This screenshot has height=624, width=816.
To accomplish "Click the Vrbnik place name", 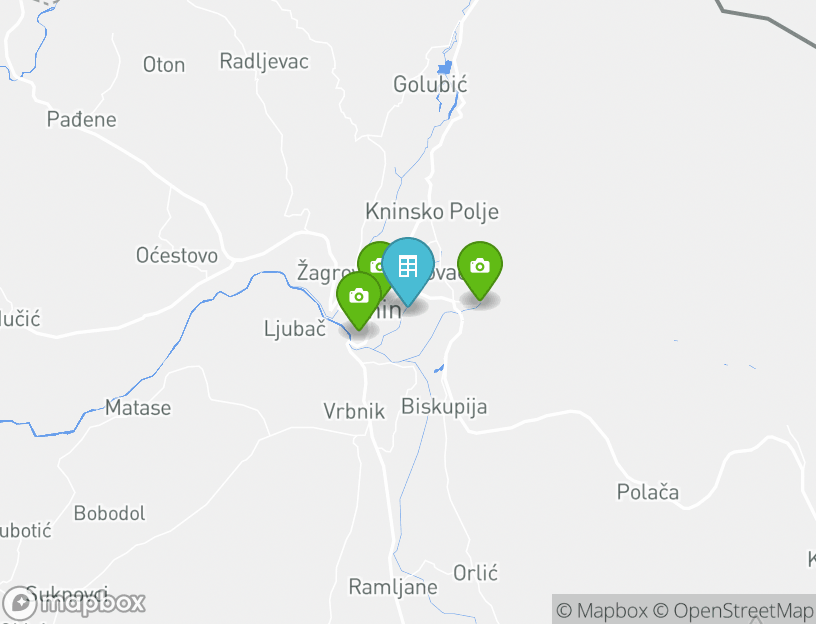I will coord(354,412).
